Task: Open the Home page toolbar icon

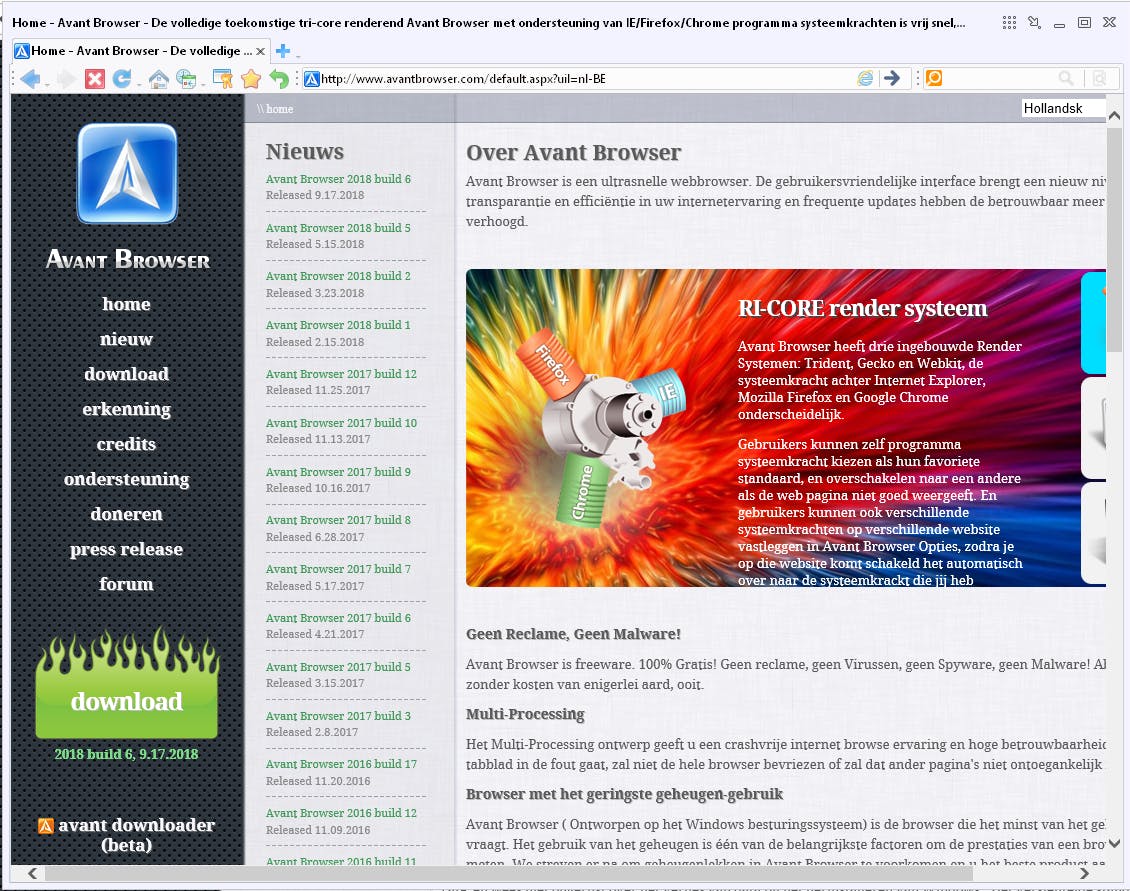Action: point(159,79)
